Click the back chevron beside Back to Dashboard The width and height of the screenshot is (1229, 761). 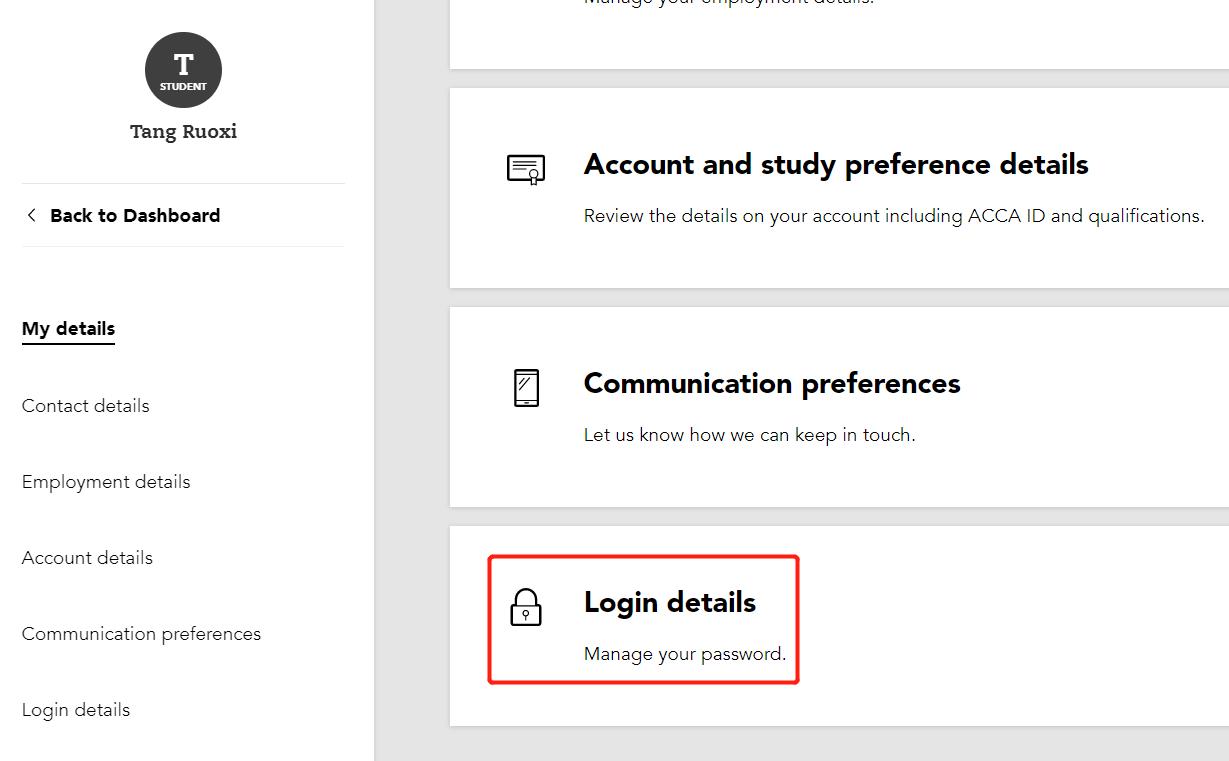32,215
